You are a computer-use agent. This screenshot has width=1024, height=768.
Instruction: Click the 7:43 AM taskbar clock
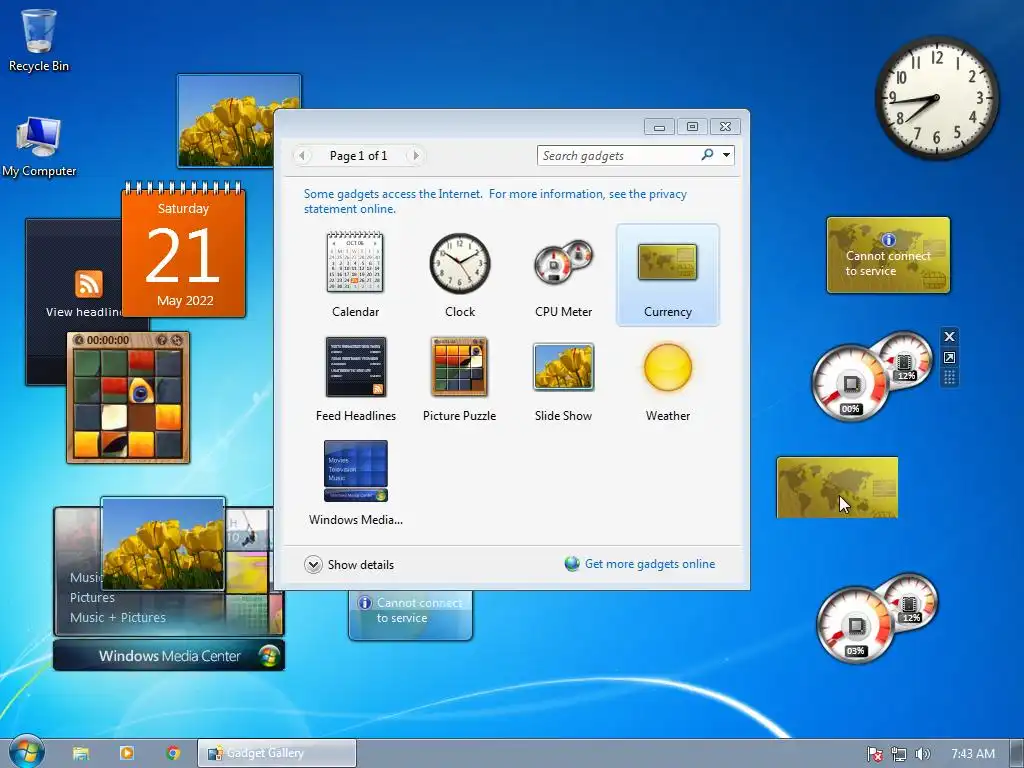(973, 754)
